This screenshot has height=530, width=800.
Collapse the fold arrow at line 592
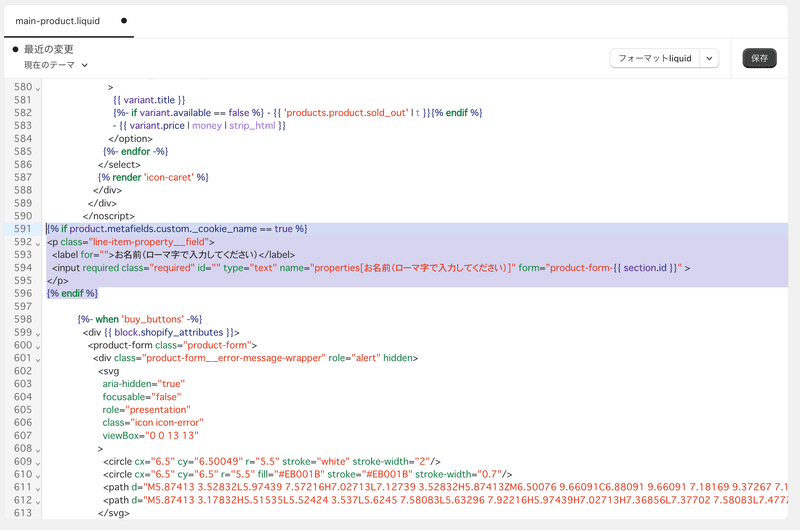38,242
